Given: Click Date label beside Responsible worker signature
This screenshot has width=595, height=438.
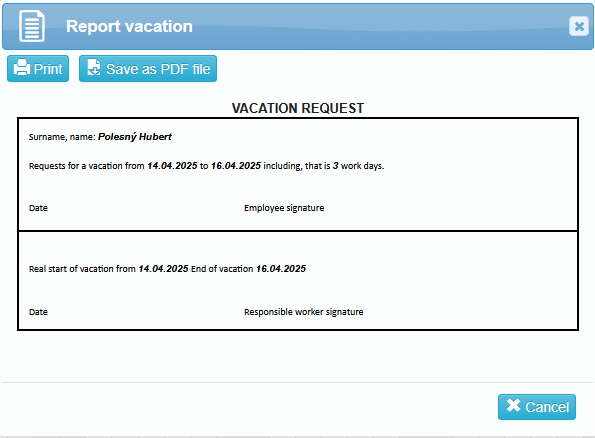Looking at the screenshot, I should pos(38,312).
